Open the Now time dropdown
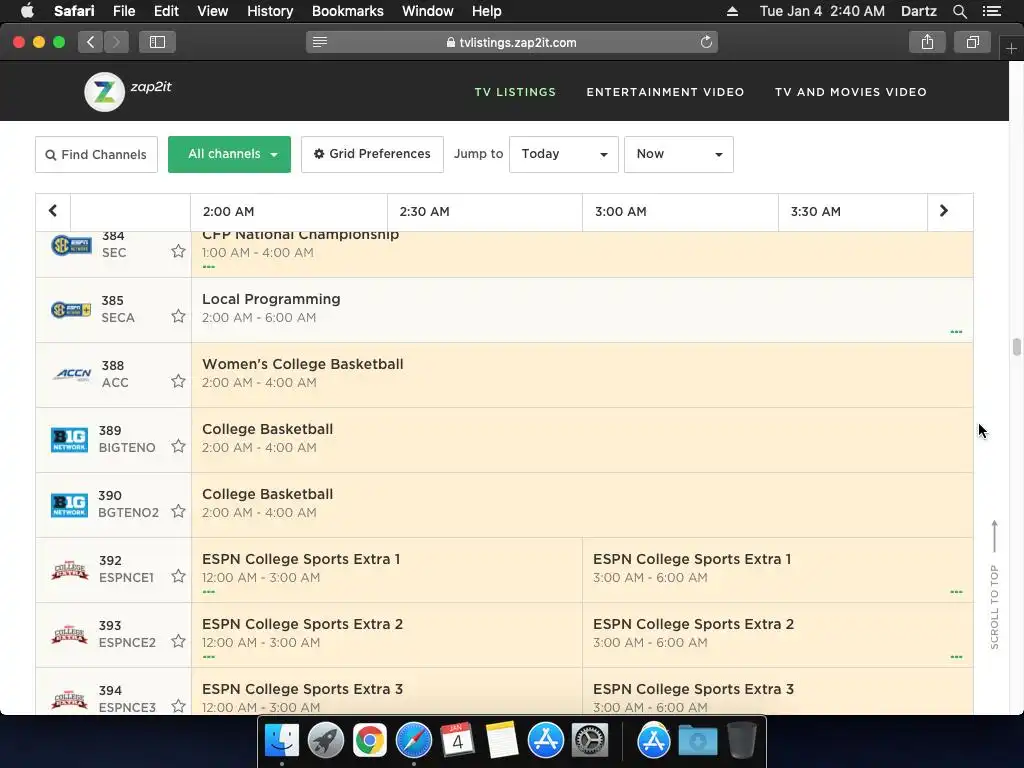 679,154
